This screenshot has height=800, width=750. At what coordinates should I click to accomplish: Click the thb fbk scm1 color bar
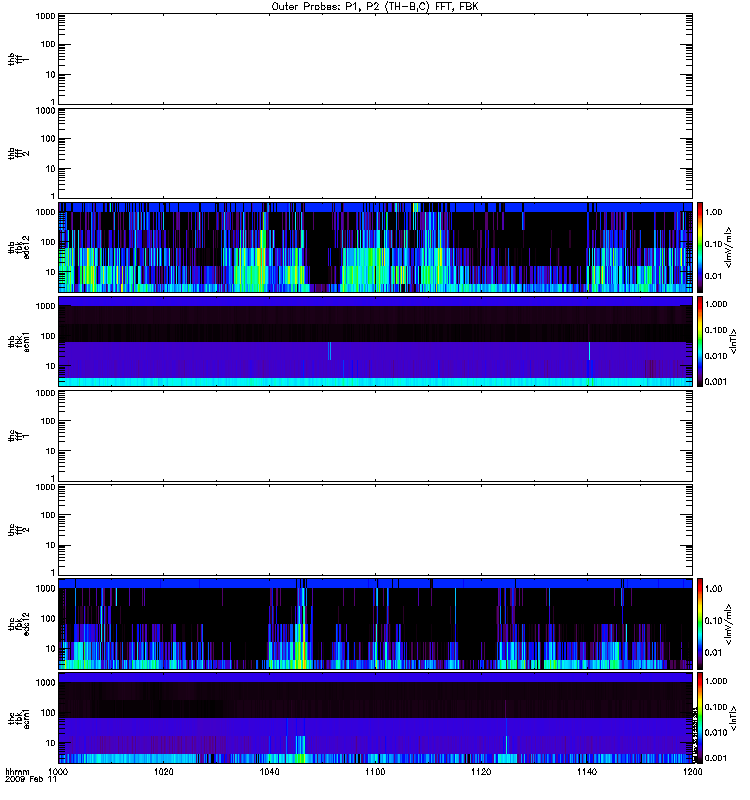(x=700, y=341)
